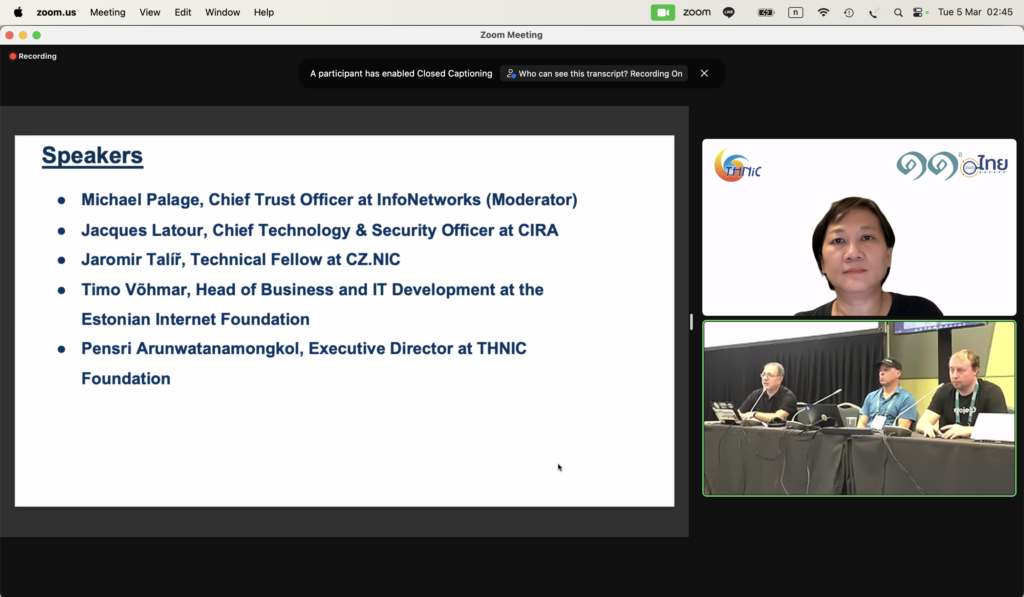
Task: Click 'Estonian Internet Foundation' text
Action: (195, 319)
